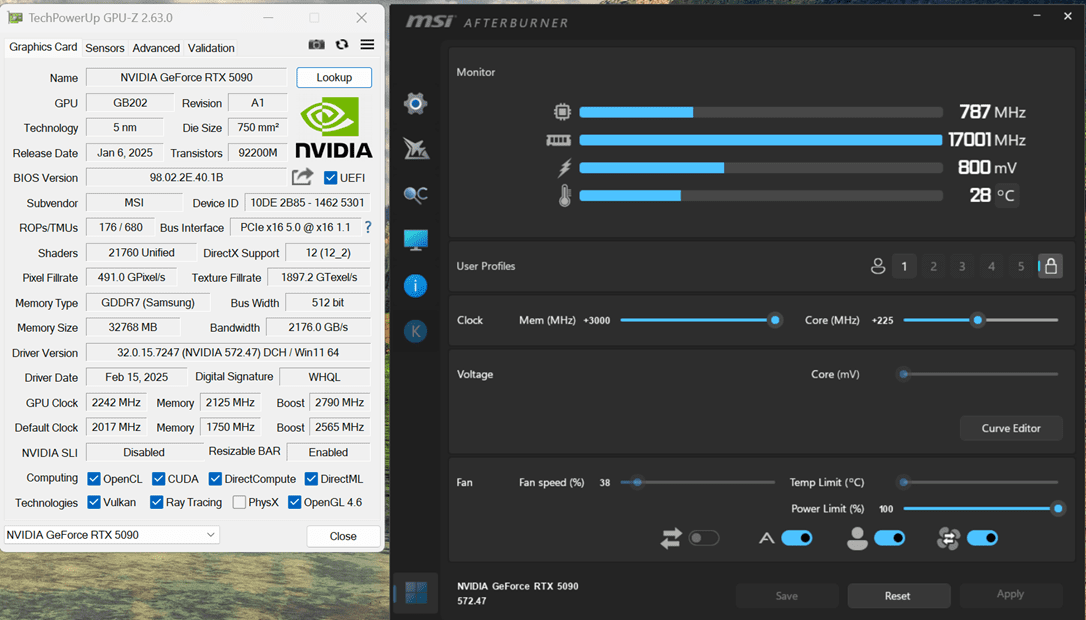Take a GPU-Z screenshot with camera icon
1086x620 pixels.
[317, 44]
